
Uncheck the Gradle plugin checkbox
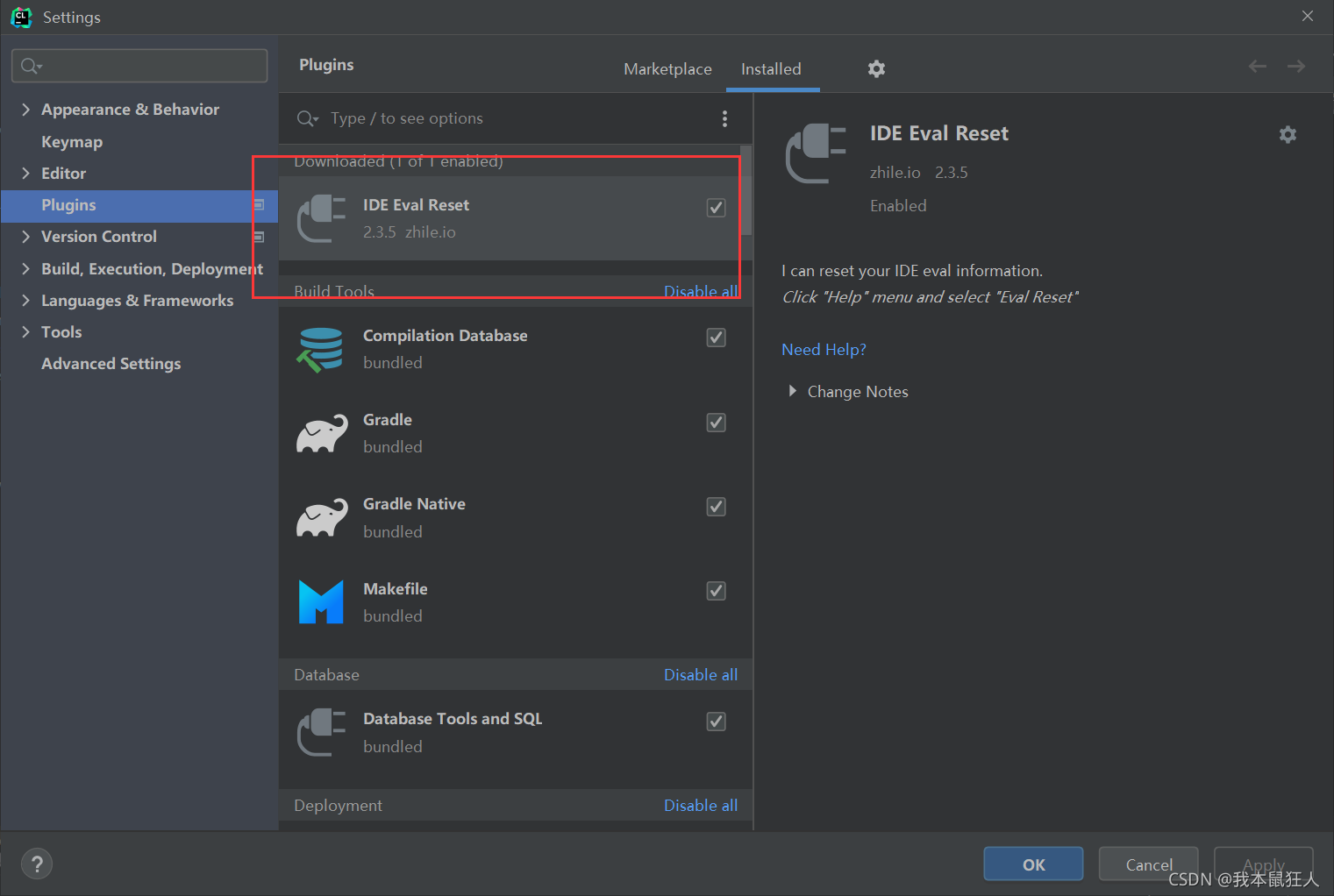tap(717, 423)
